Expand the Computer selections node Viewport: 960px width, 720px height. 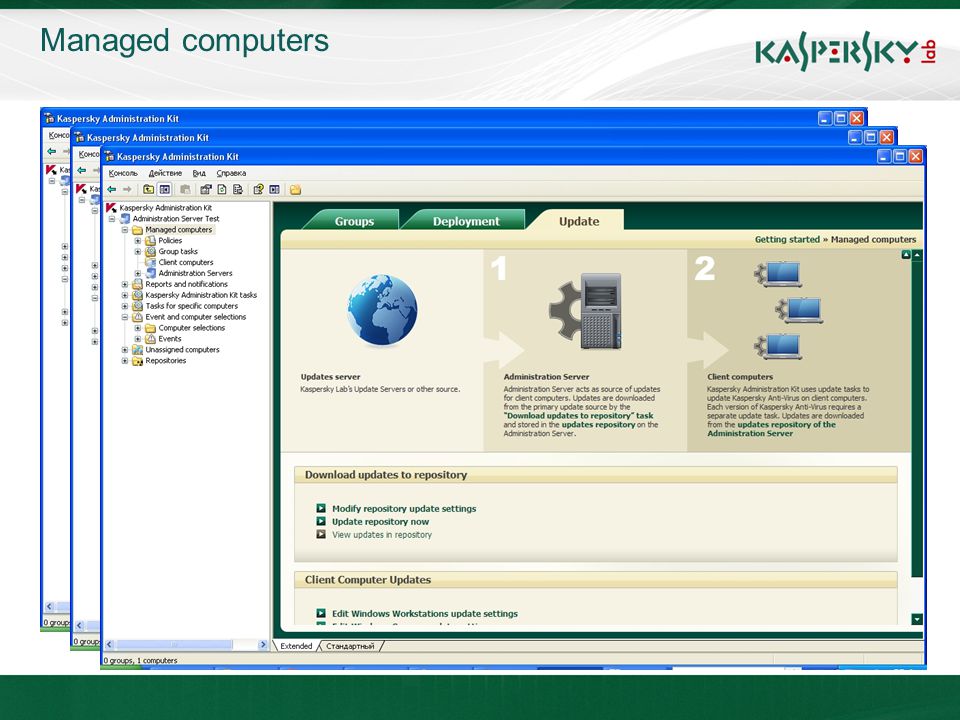point(138,328)
